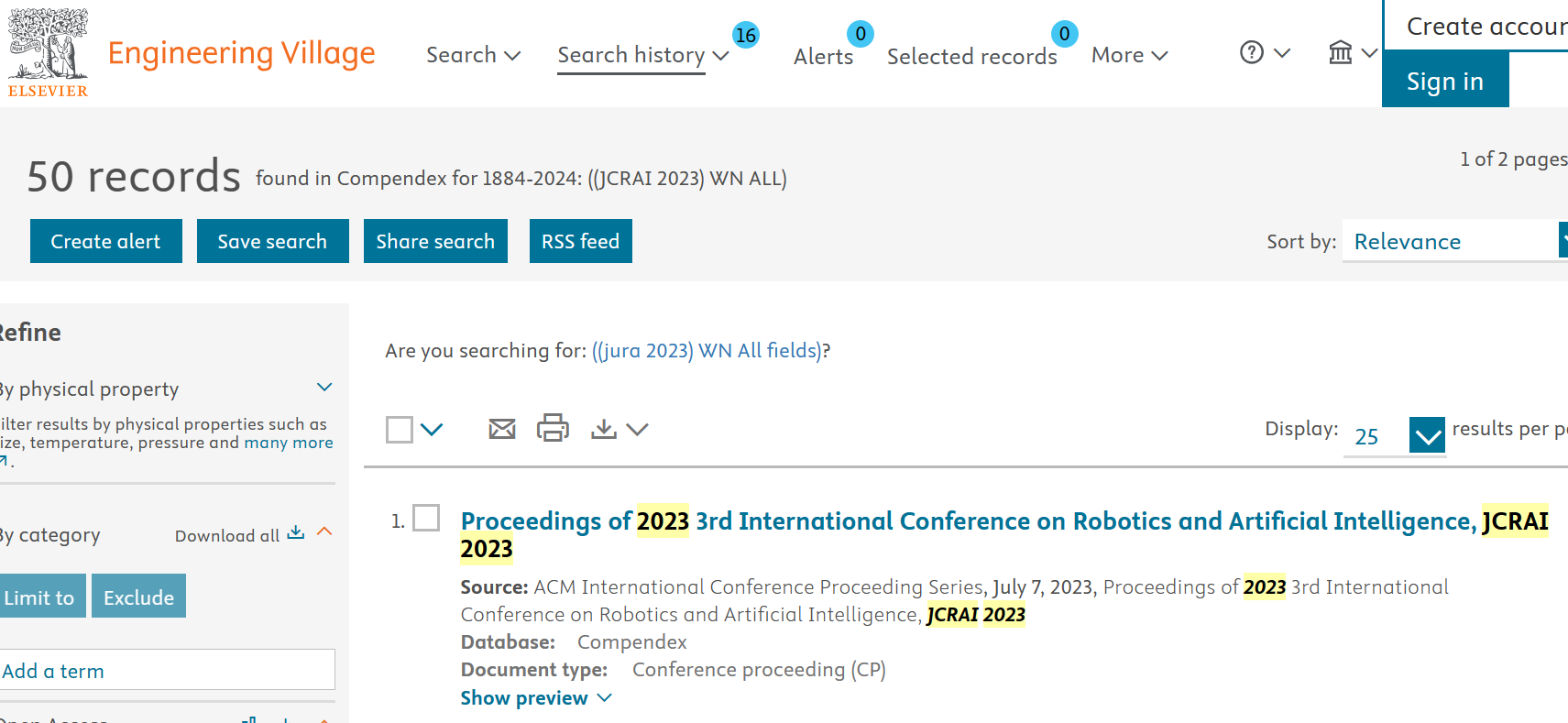This screenshot has height=723, width=1568.
Task: Collapse the By category section
Action: 324,532
